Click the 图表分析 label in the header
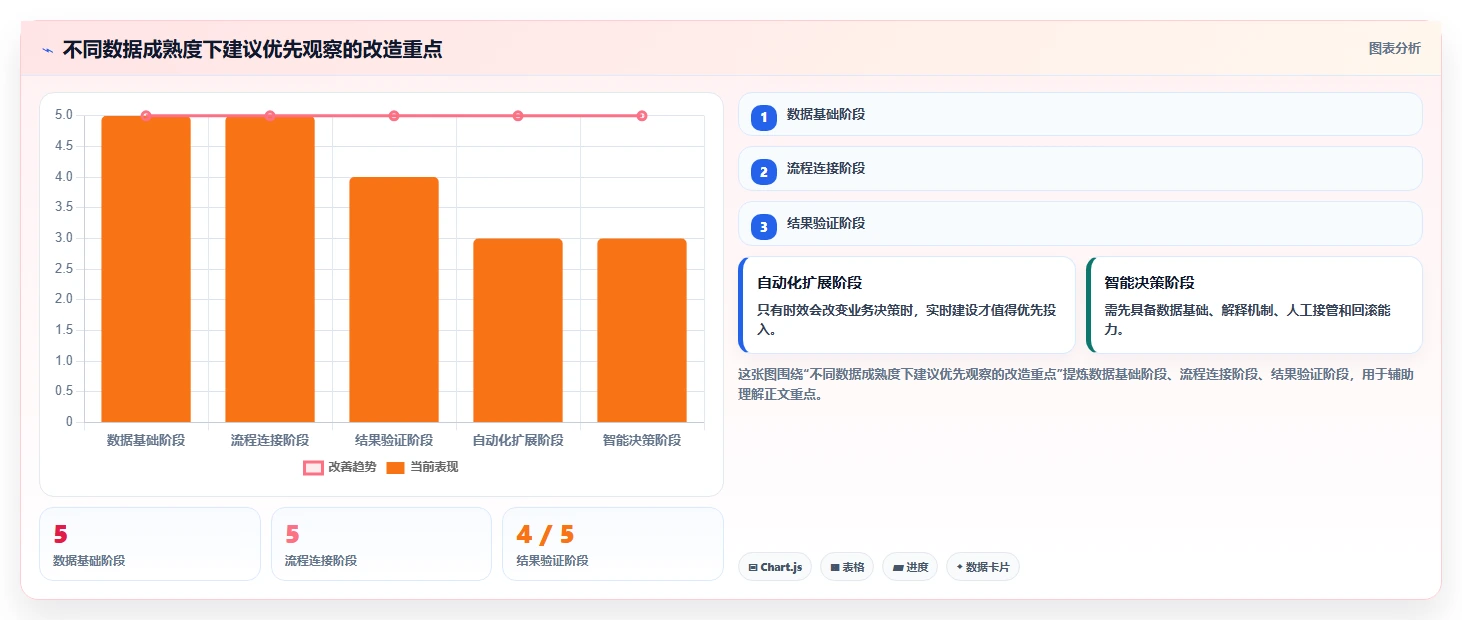The width and height of the screenshot is (1462, 620). (1394, 48)
